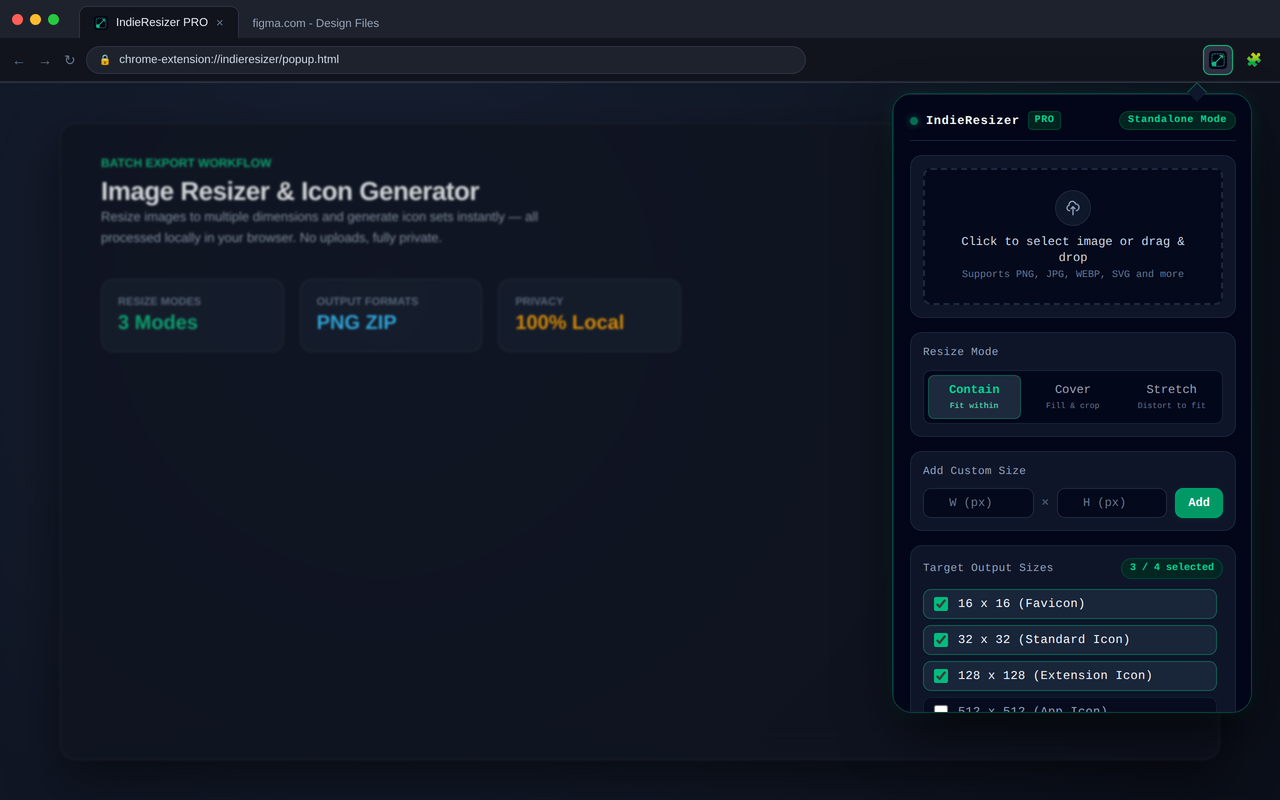Click the address bar URL field
The image size is (1280, 800).
click(446, 60)
